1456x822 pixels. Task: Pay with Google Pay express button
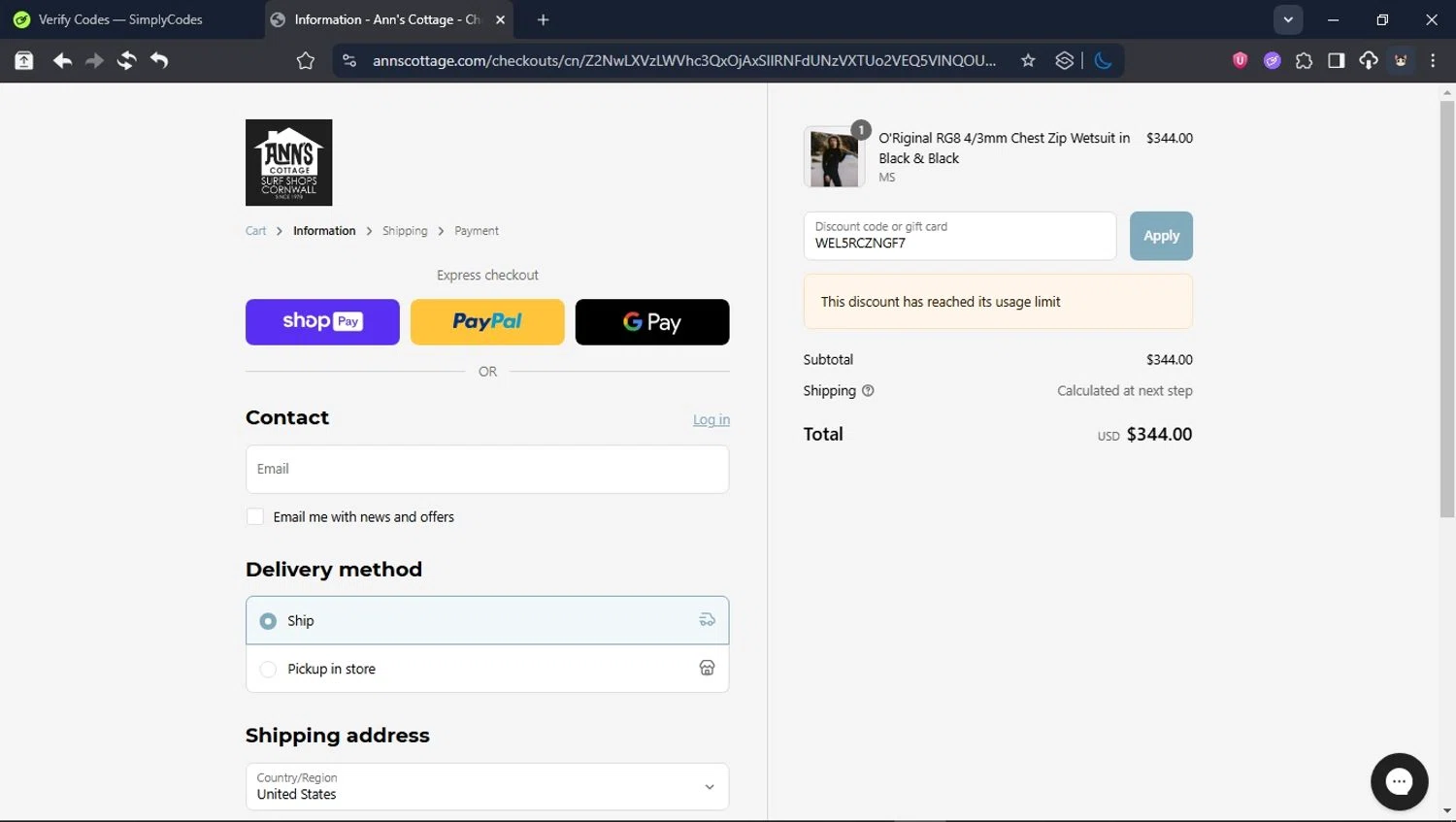click(x=652, y=322)
